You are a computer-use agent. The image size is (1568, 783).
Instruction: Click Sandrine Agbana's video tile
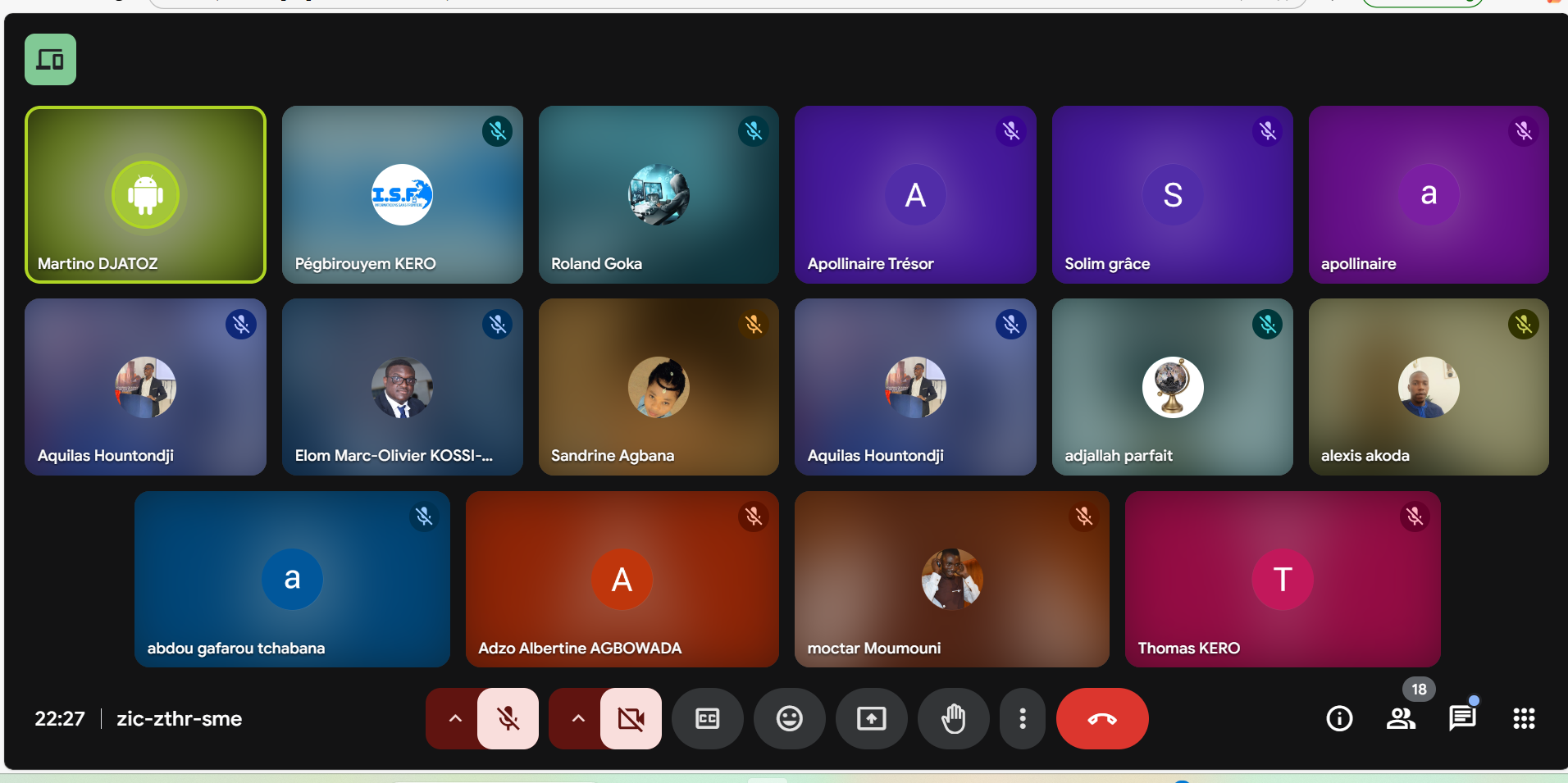[659, 387]
